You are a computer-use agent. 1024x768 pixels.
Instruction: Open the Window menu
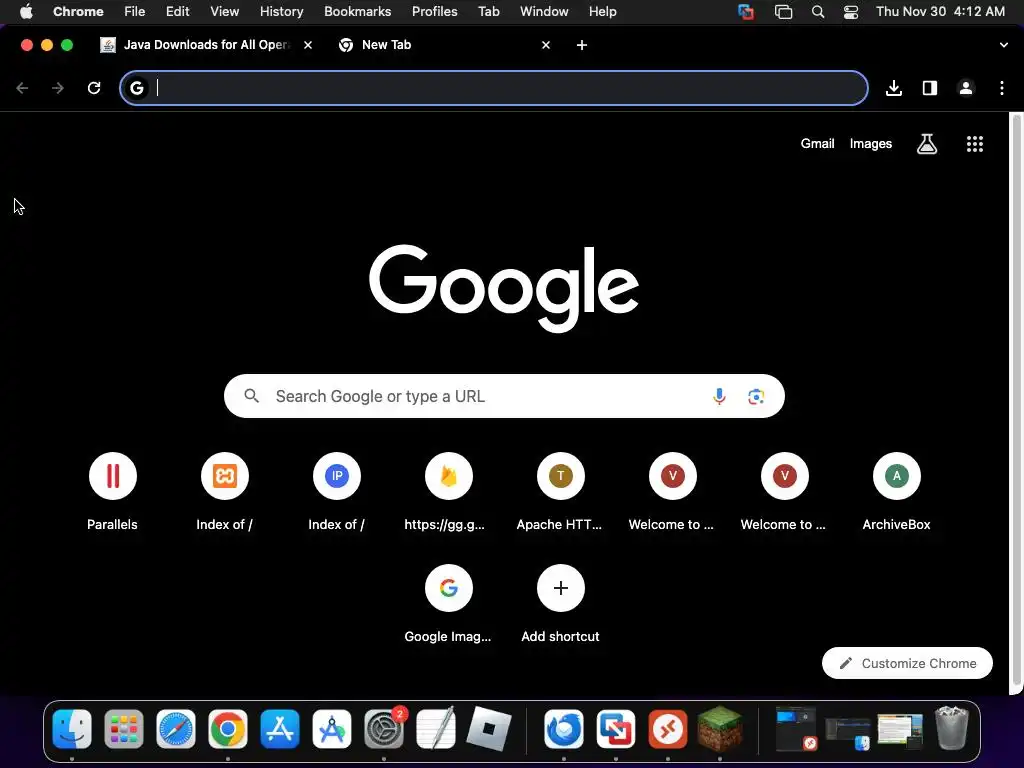click(x=544, y=12)
